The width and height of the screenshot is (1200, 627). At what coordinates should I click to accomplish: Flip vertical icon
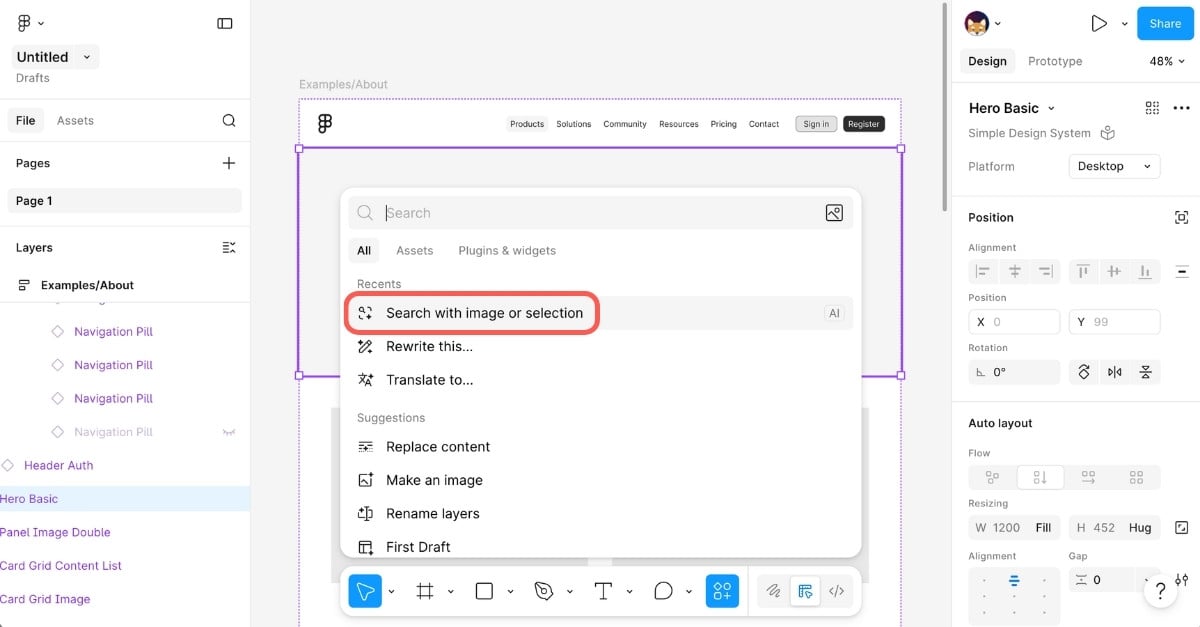tap(1145, 372)
